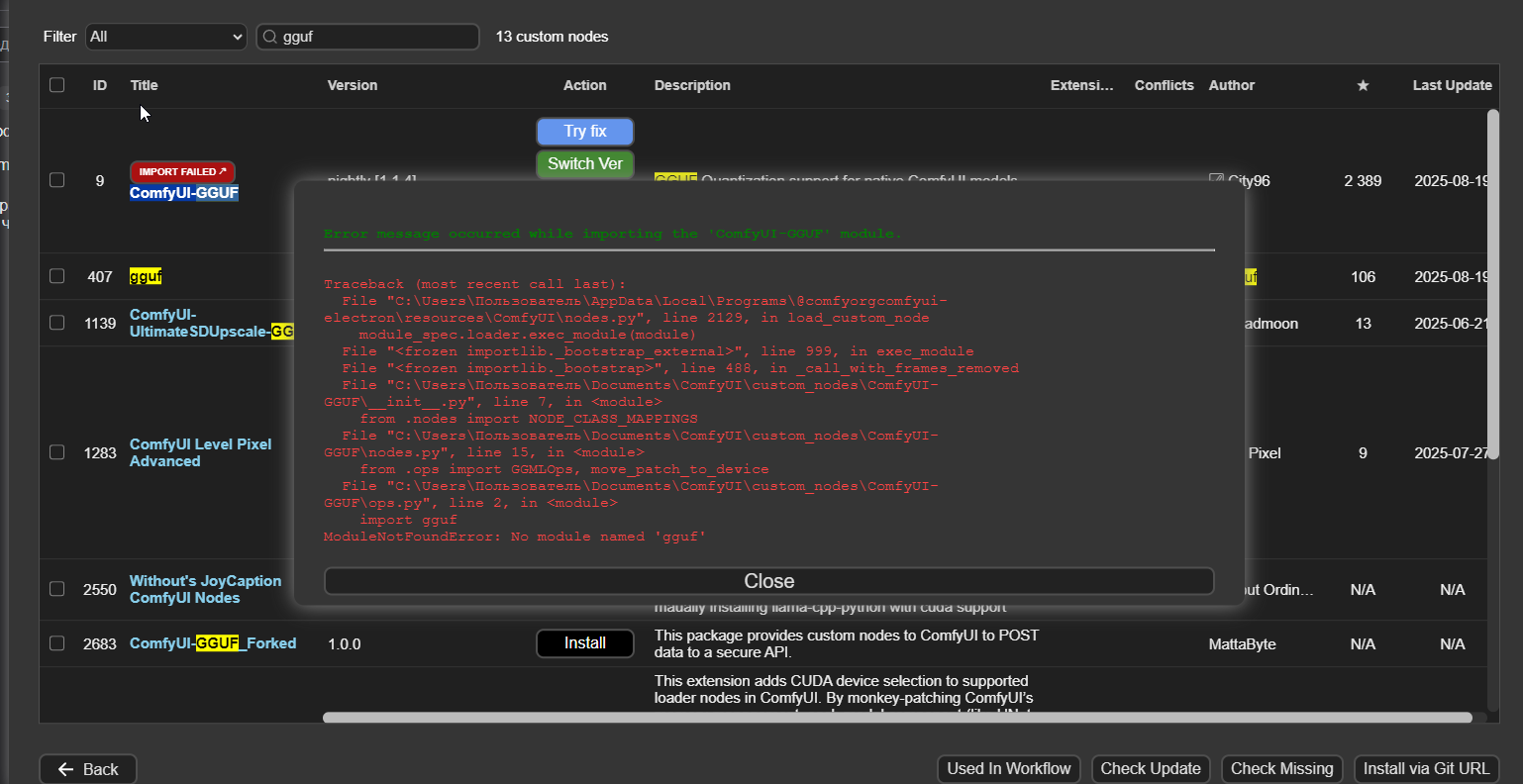Click Used In Workflow
The height and width of the screenshot is (784, 1523).
click(x=1009, y=769)
